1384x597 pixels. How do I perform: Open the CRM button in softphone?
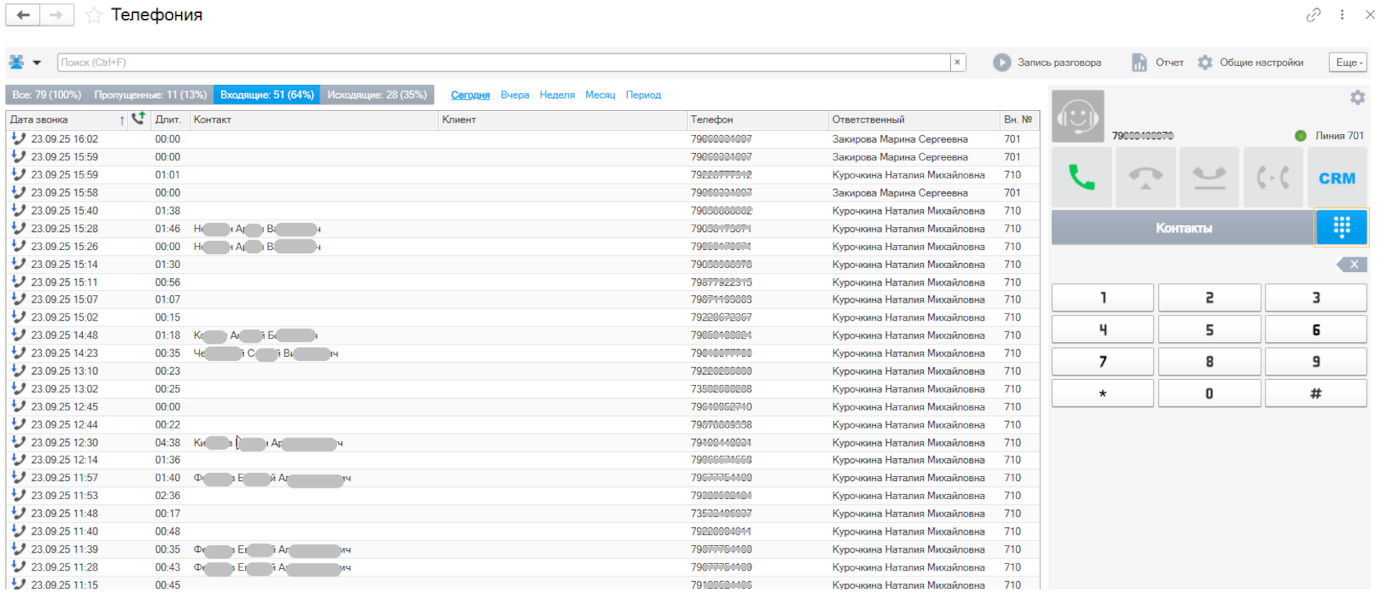[x=1337, y=178]
